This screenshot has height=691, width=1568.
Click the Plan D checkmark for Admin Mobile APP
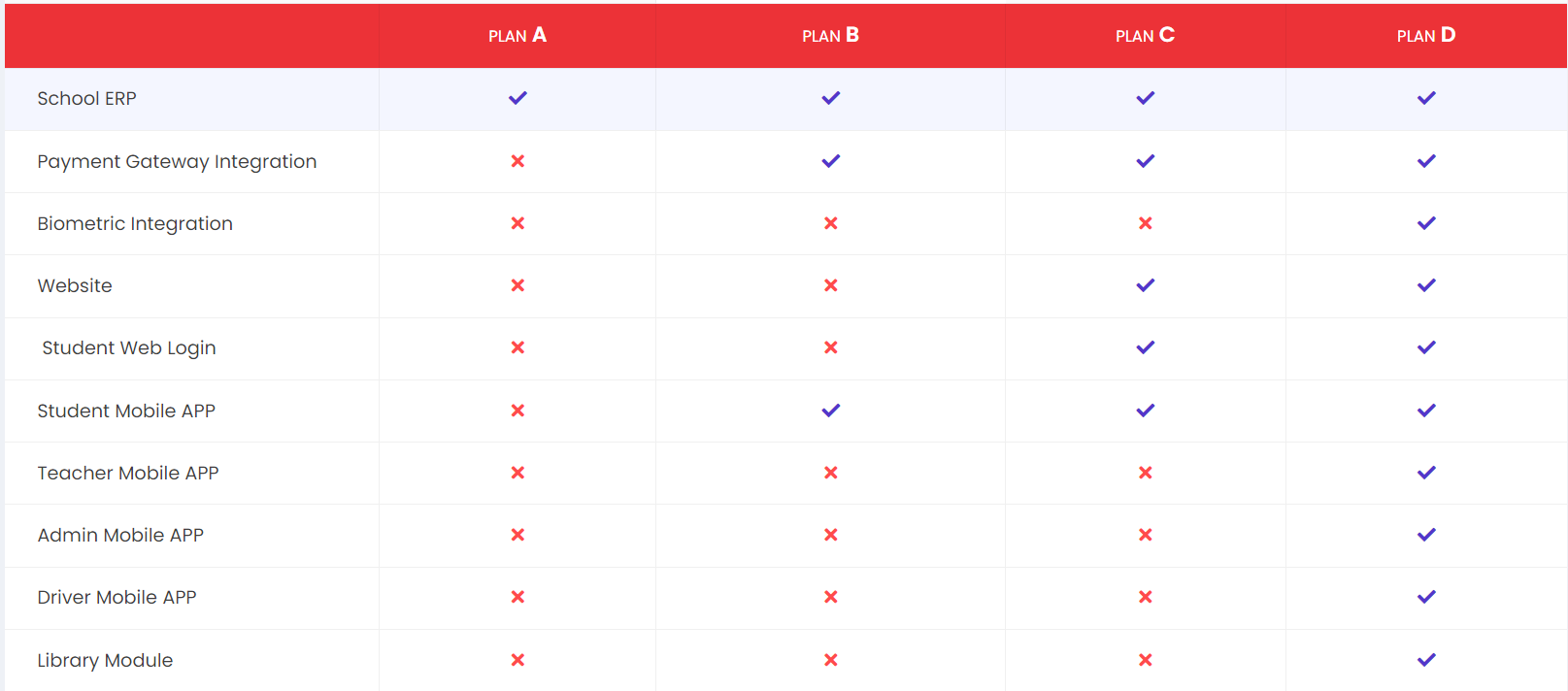click(x=1425, y=535)
